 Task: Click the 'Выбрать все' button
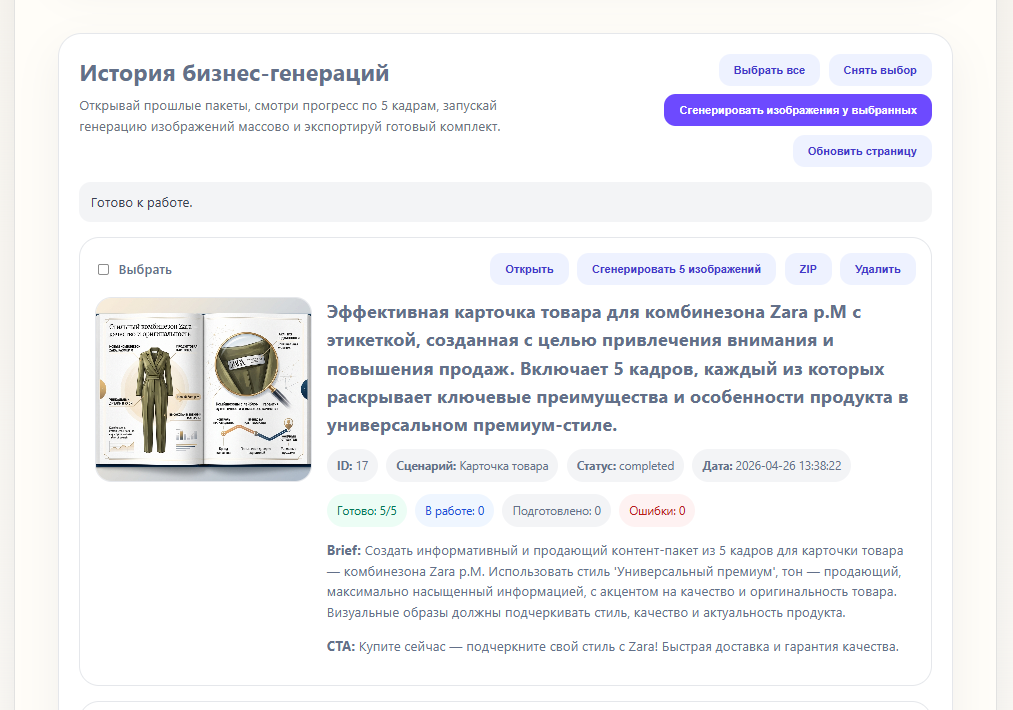click(769, 70)
